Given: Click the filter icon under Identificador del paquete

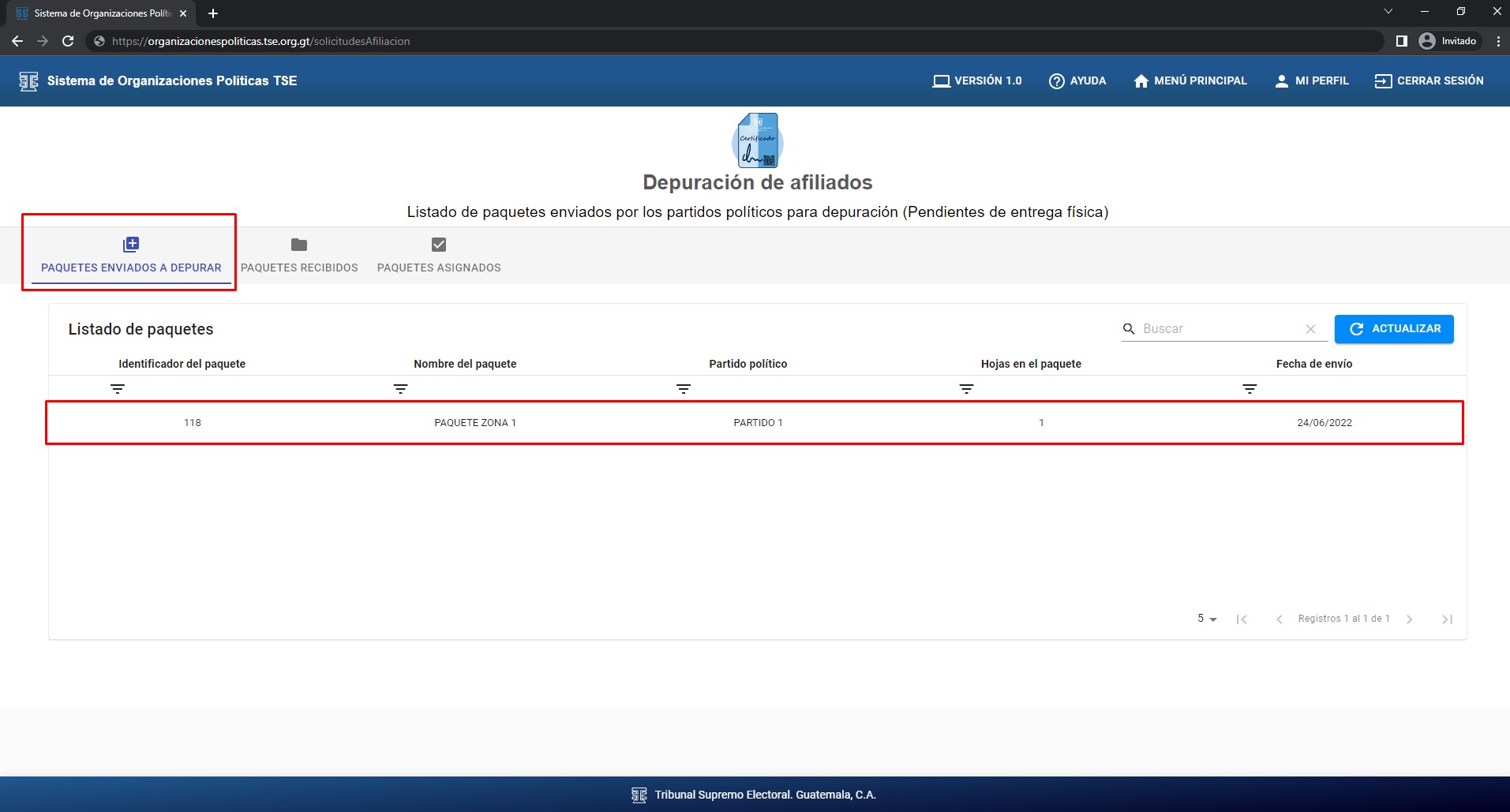Looking at the screenshot, I should 118,389.
